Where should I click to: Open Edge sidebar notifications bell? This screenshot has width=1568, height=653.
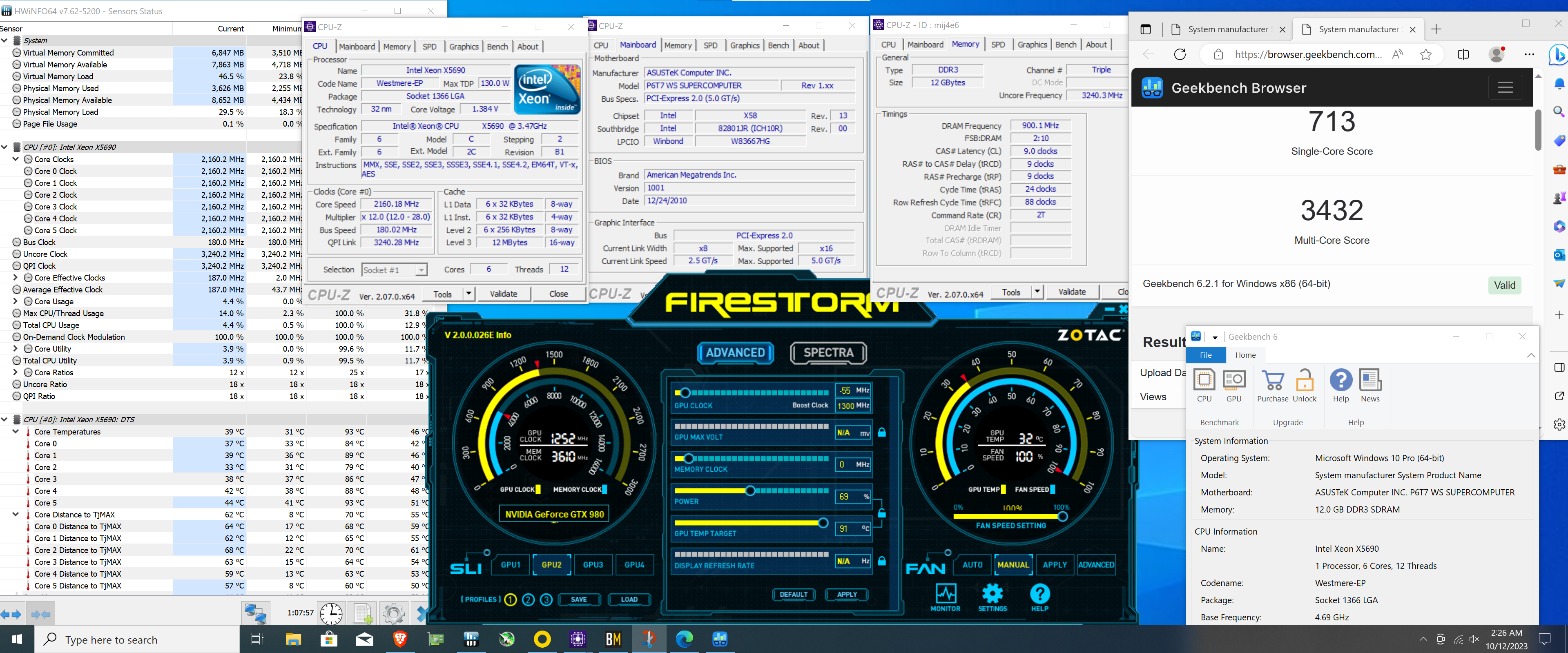click(x=1559, y=83)
